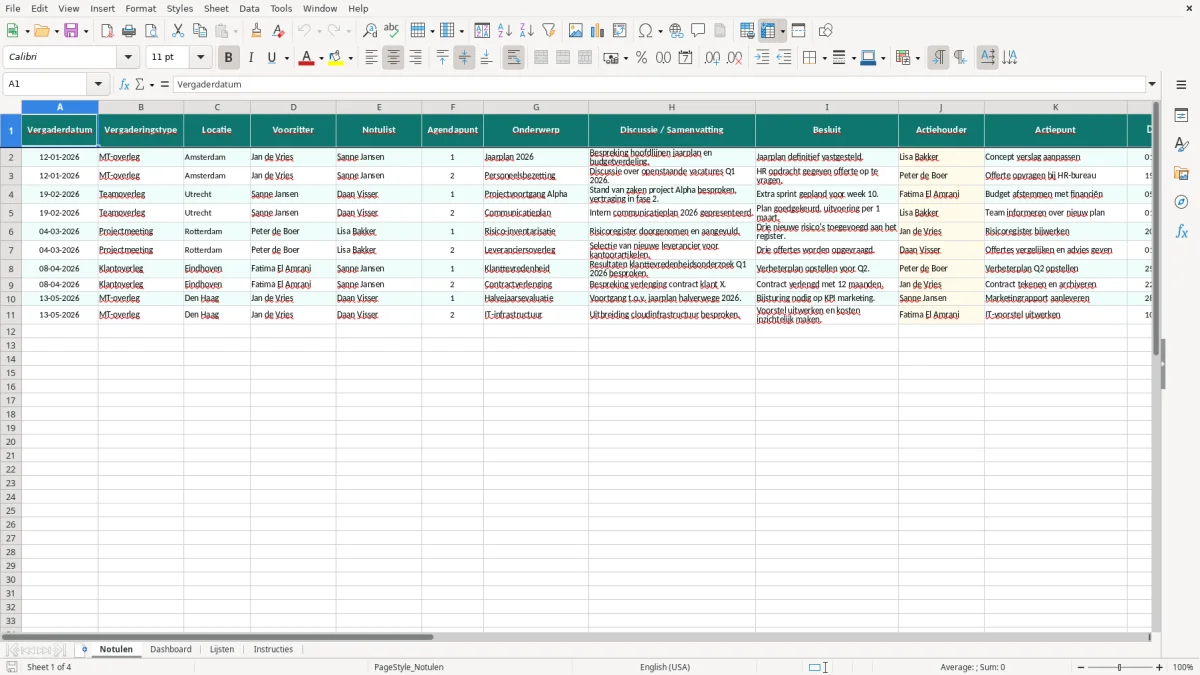This screenshot has width=1200, height=675.
Task: Click the Increase Indent icon
Action: (762, 58)
